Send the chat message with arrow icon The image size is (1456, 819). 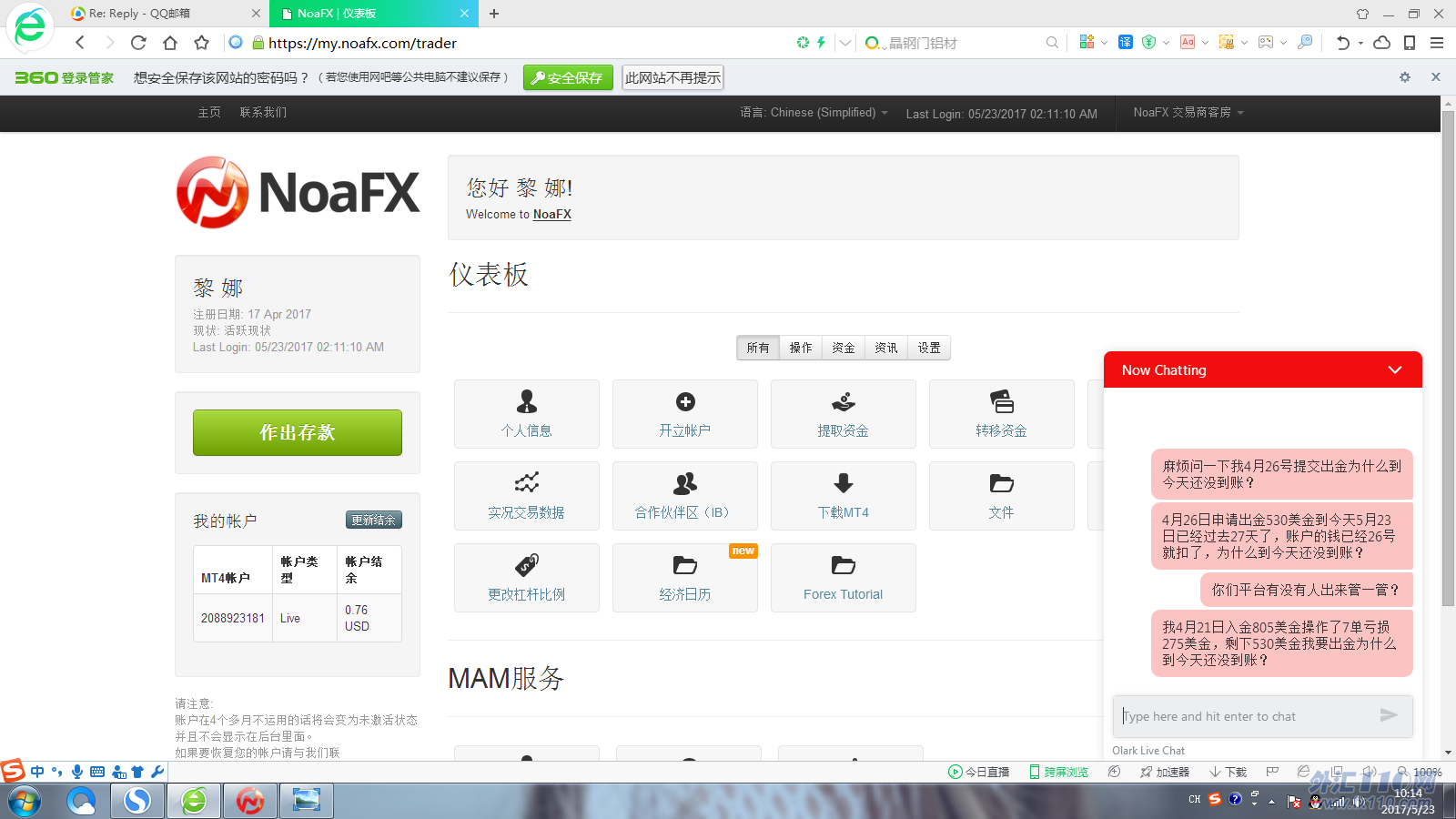point(1389,715)
